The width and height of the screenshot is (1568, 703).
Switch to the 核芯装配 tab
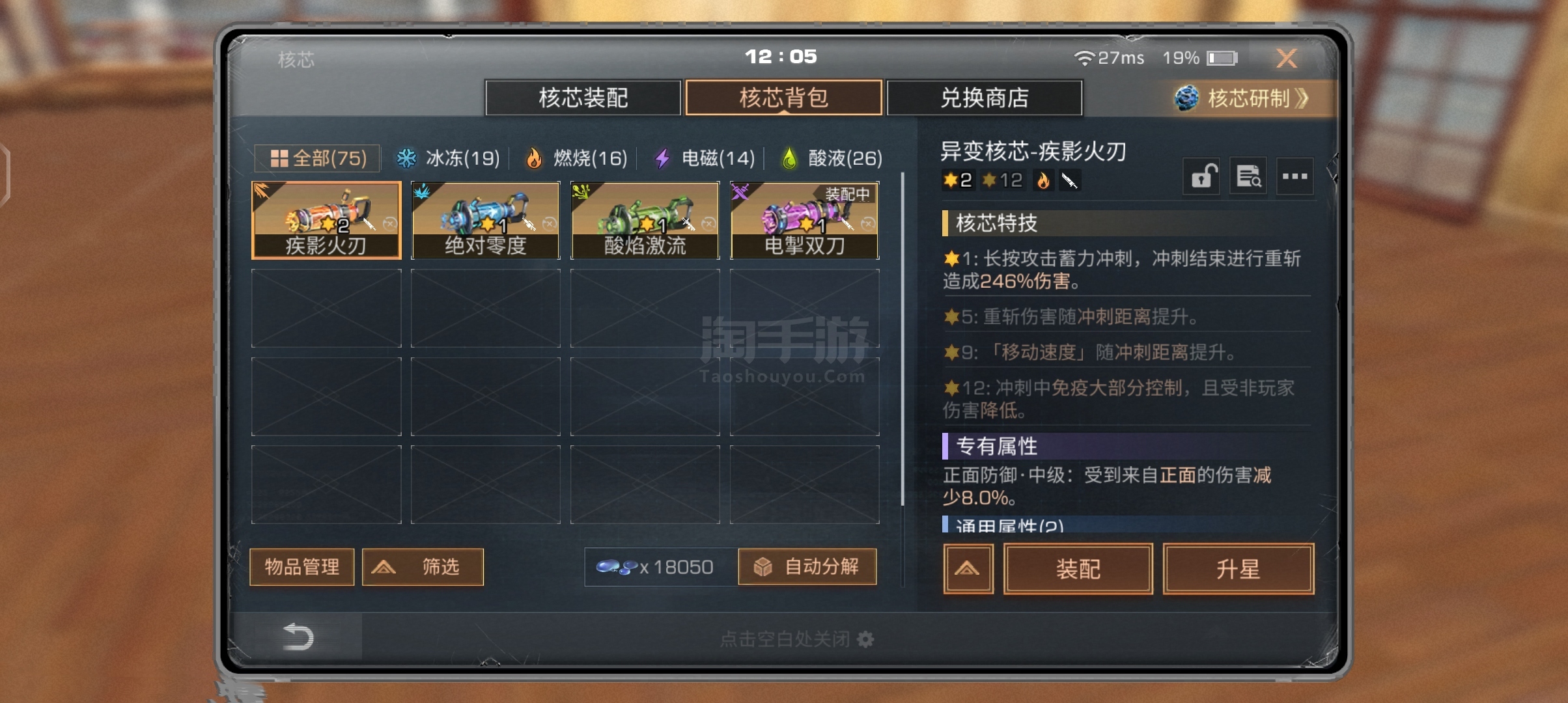tap(583, 98)
